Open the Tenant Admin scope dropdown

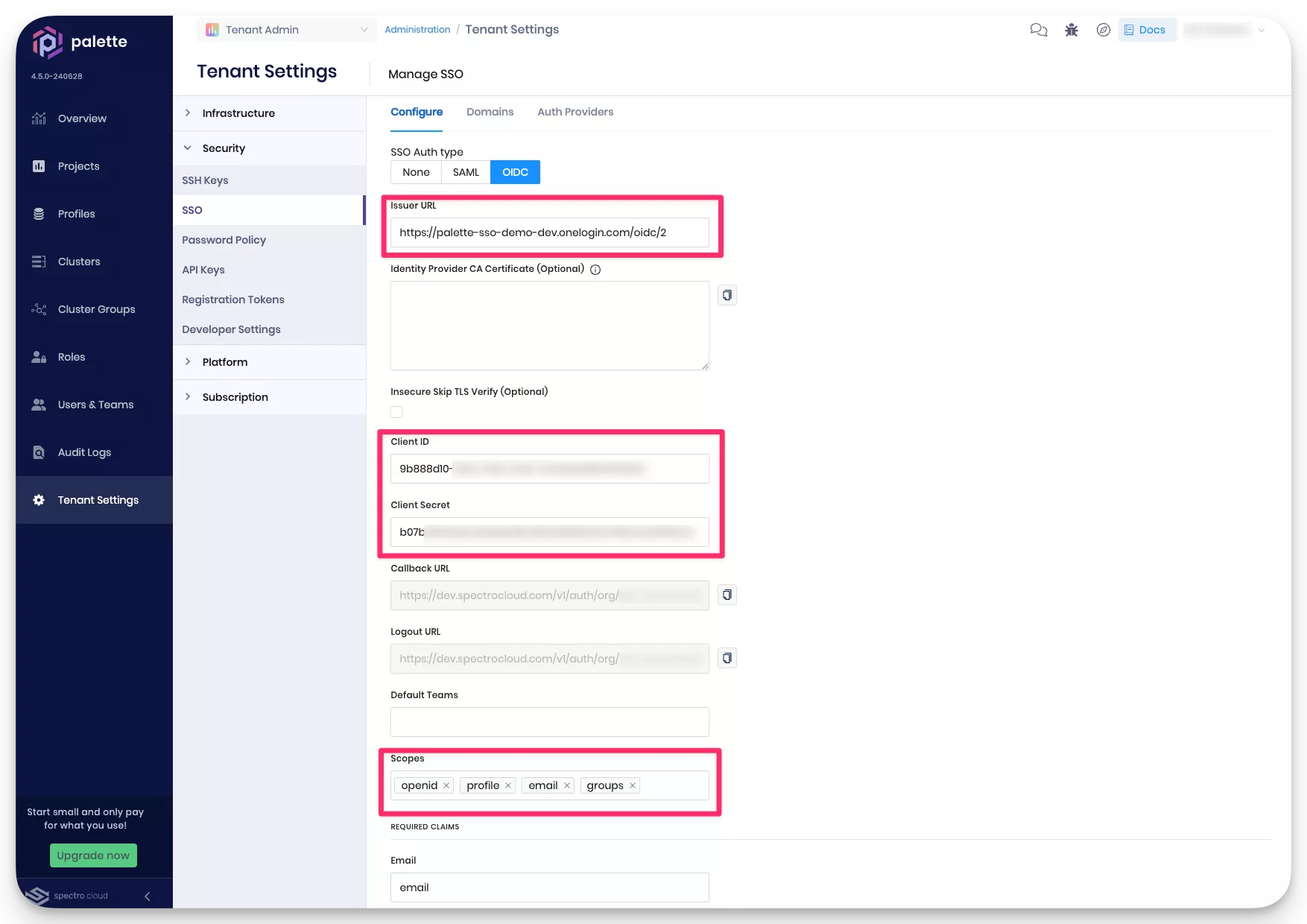pyautogui.click(x=287, y=30)
